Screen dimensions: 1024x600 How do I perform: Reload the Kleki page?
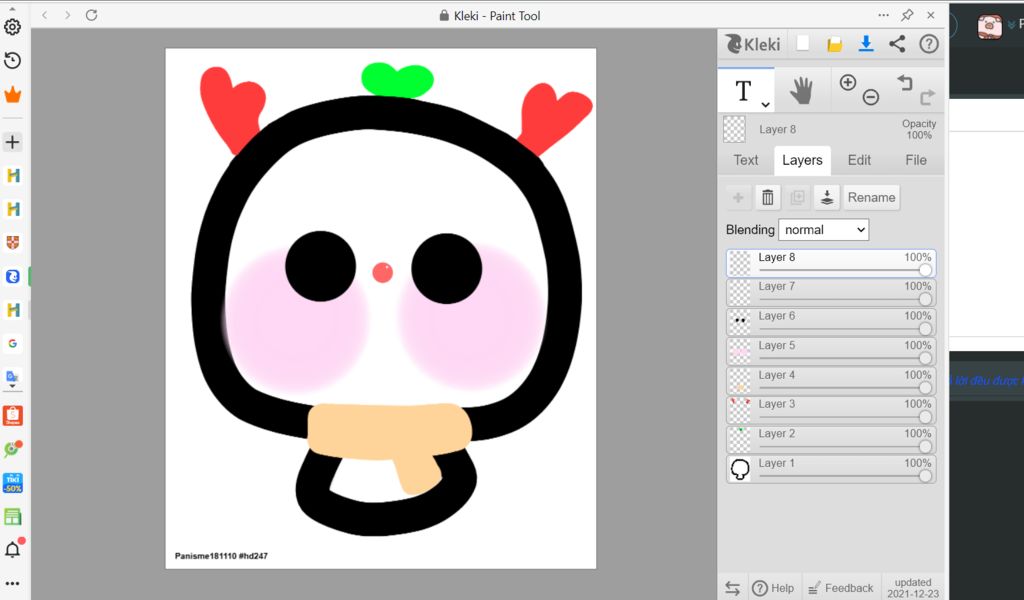point(91,15)
